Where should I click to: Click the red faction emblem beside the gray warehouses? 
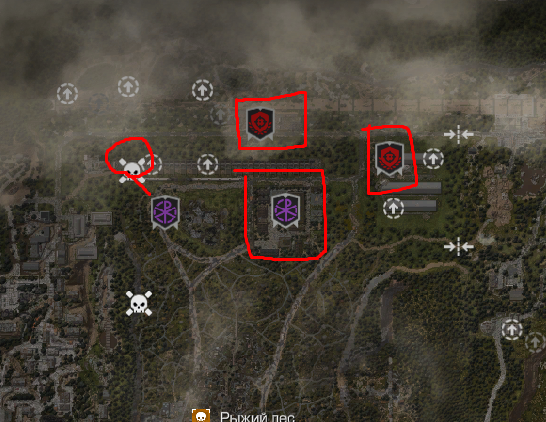[x=389, y=158]
